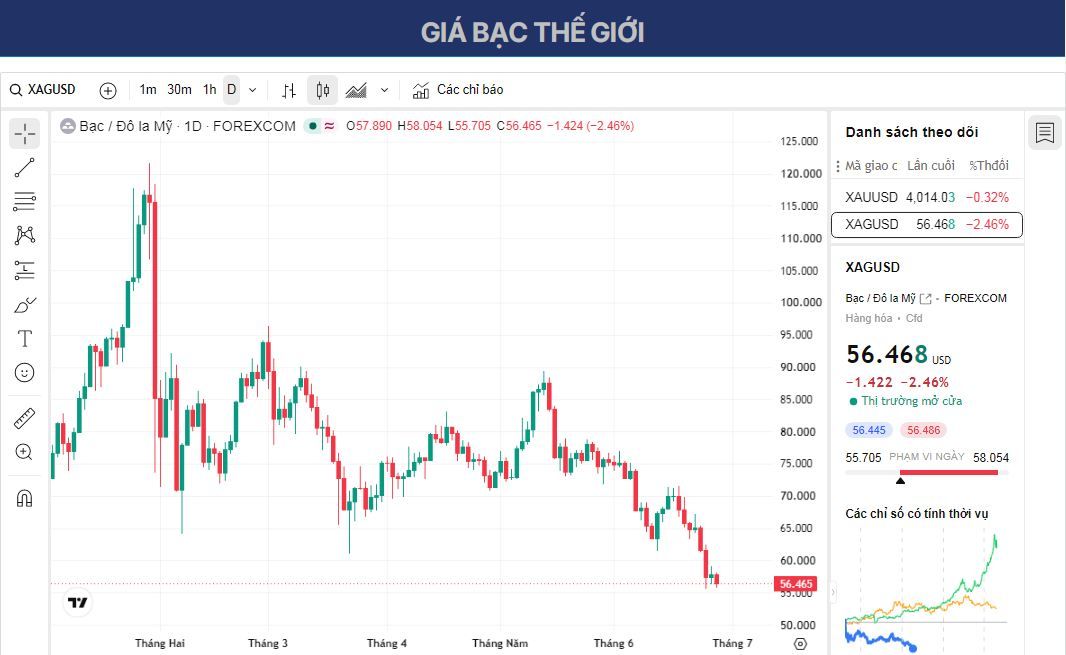Image resolution: width=1066 pixels, height=655 pixels.
Task: Open chart settings gear icon
Action: [800, 643]
